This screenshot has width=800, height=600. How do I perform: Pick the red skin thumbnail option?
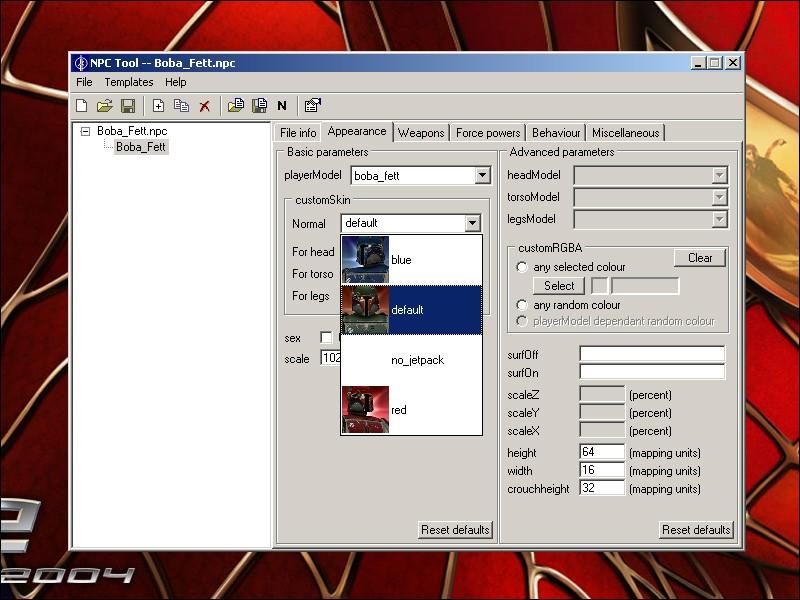tap(366, 410)
